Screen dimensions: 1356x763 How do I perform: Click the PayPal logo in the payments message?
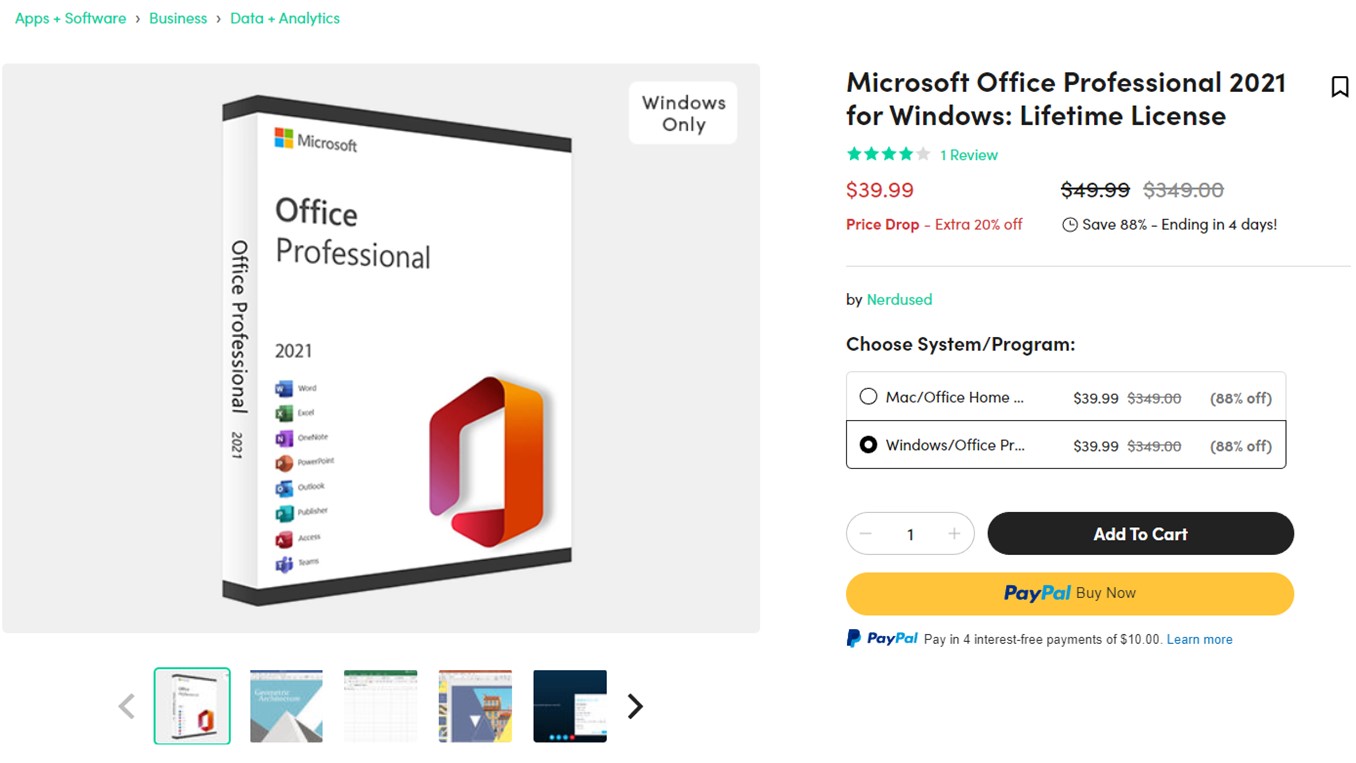point(882,638)
